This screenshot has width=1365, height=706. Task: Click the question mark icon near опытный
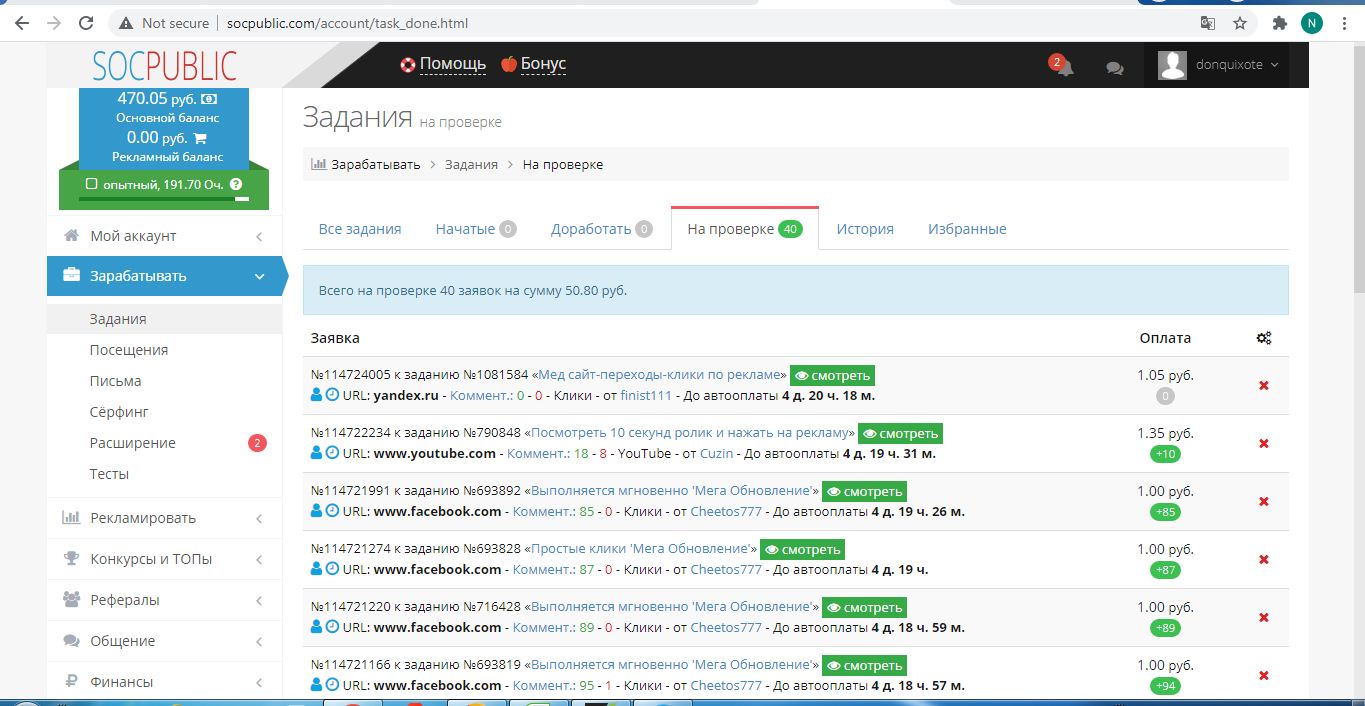tap(236, 184)
